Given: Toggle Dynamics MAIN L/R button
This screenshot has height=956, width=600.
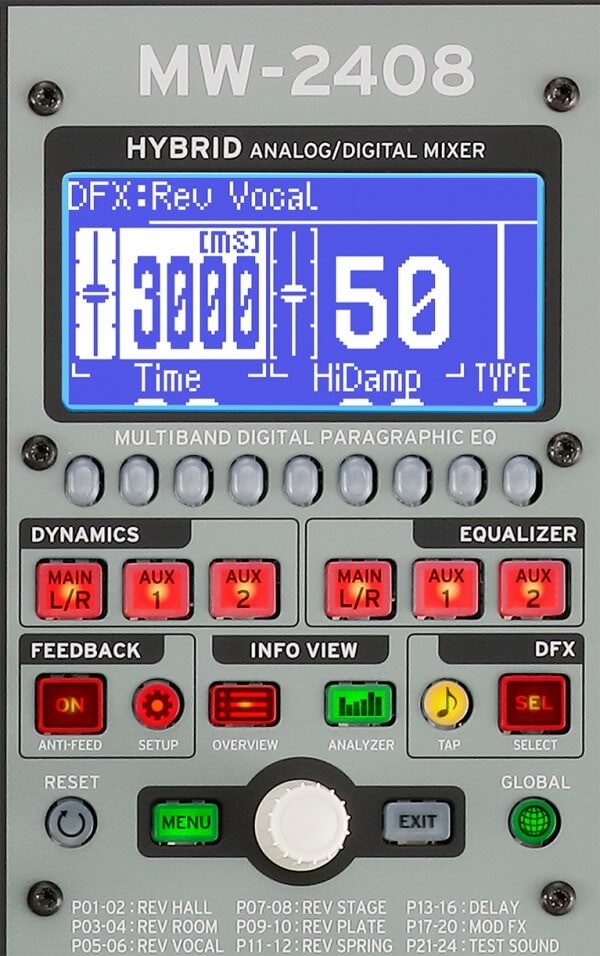Looking at the screenshot, I should pyautogui.click(x=70, y=589).
